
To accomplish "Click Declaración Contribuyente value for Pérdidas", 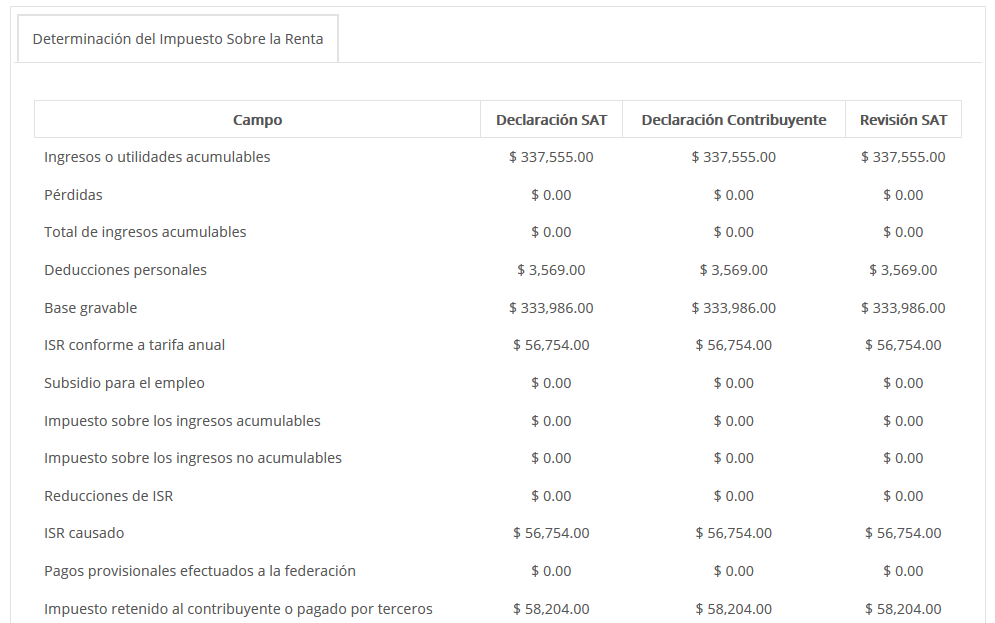I will click(734, 195).
